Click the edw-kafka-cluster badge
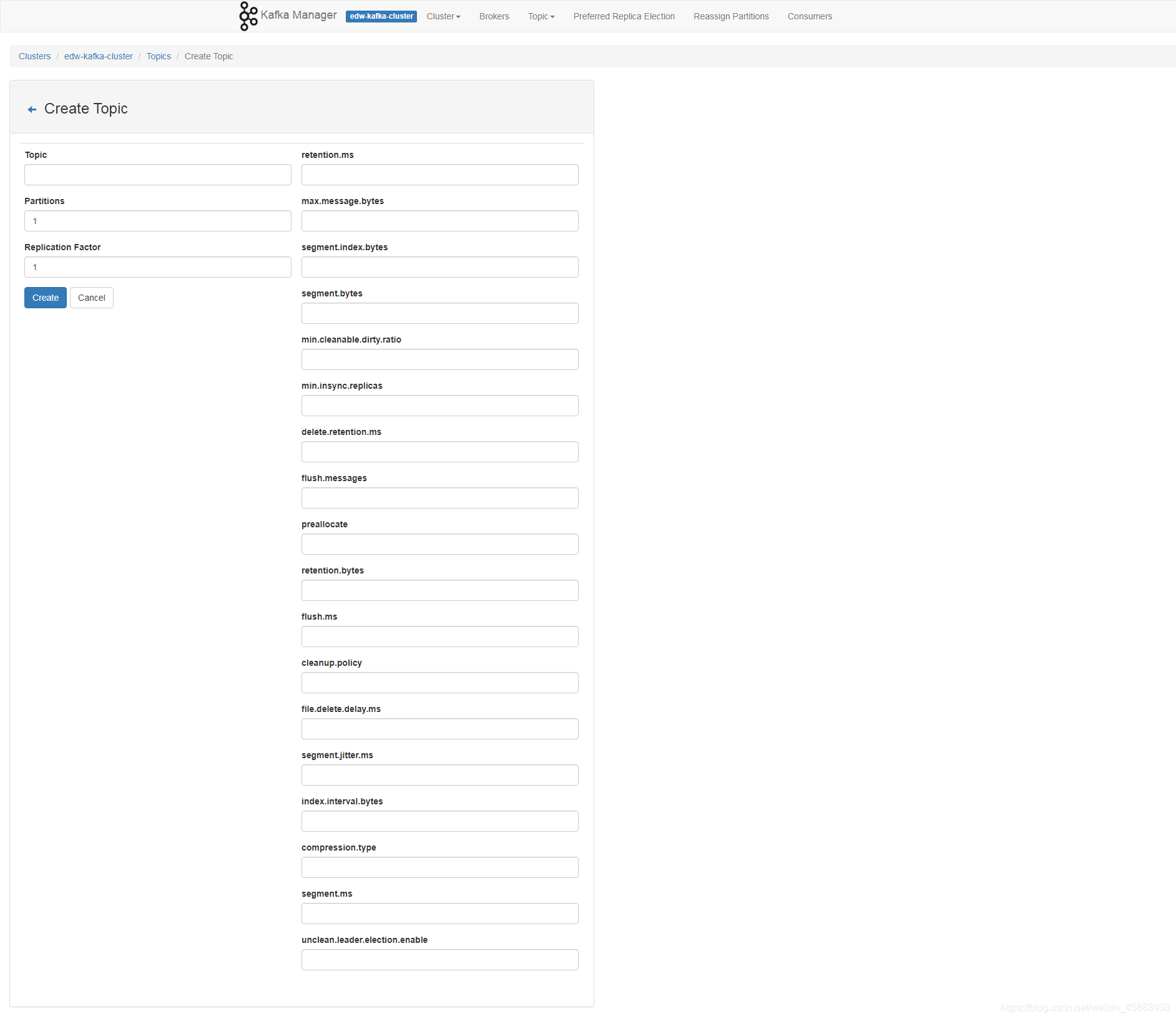This screenshot has height=1019, width=1176. tap(381, 16)
